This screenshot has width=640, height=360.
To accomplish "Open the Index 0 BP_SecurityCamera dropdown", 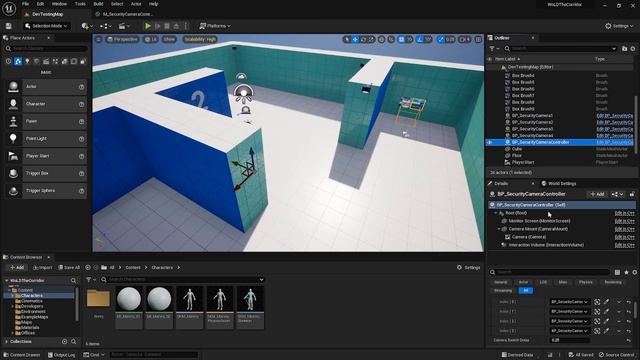I will (569, 302).
